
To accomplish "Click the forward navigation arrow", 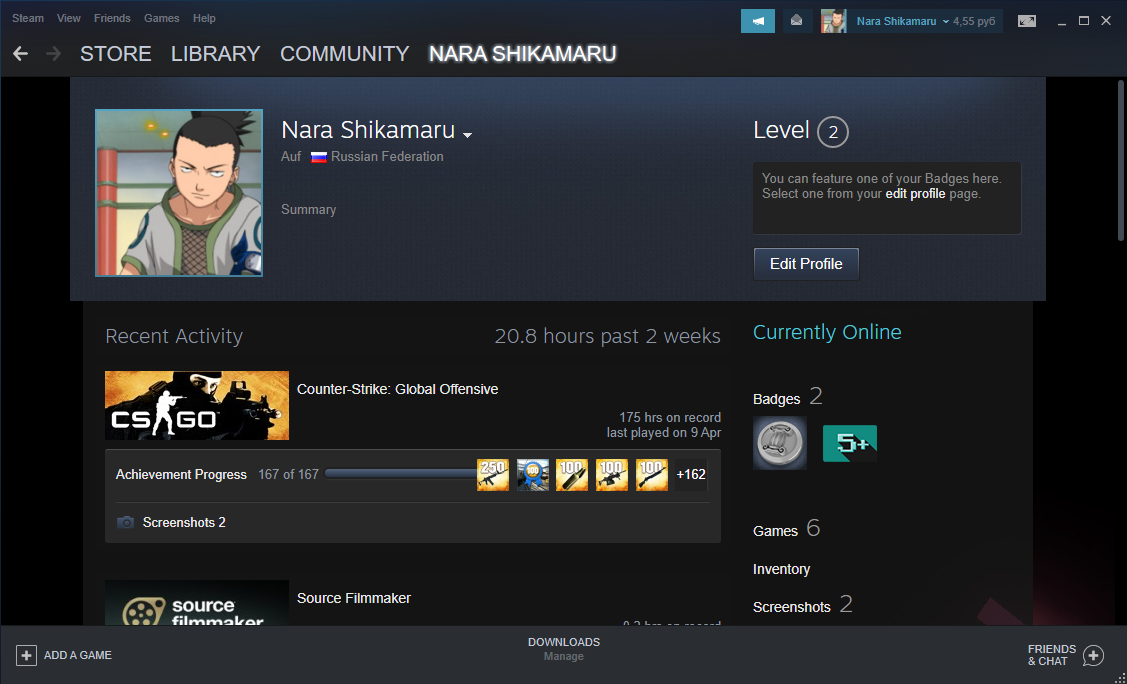I will (x=53, y=53).
